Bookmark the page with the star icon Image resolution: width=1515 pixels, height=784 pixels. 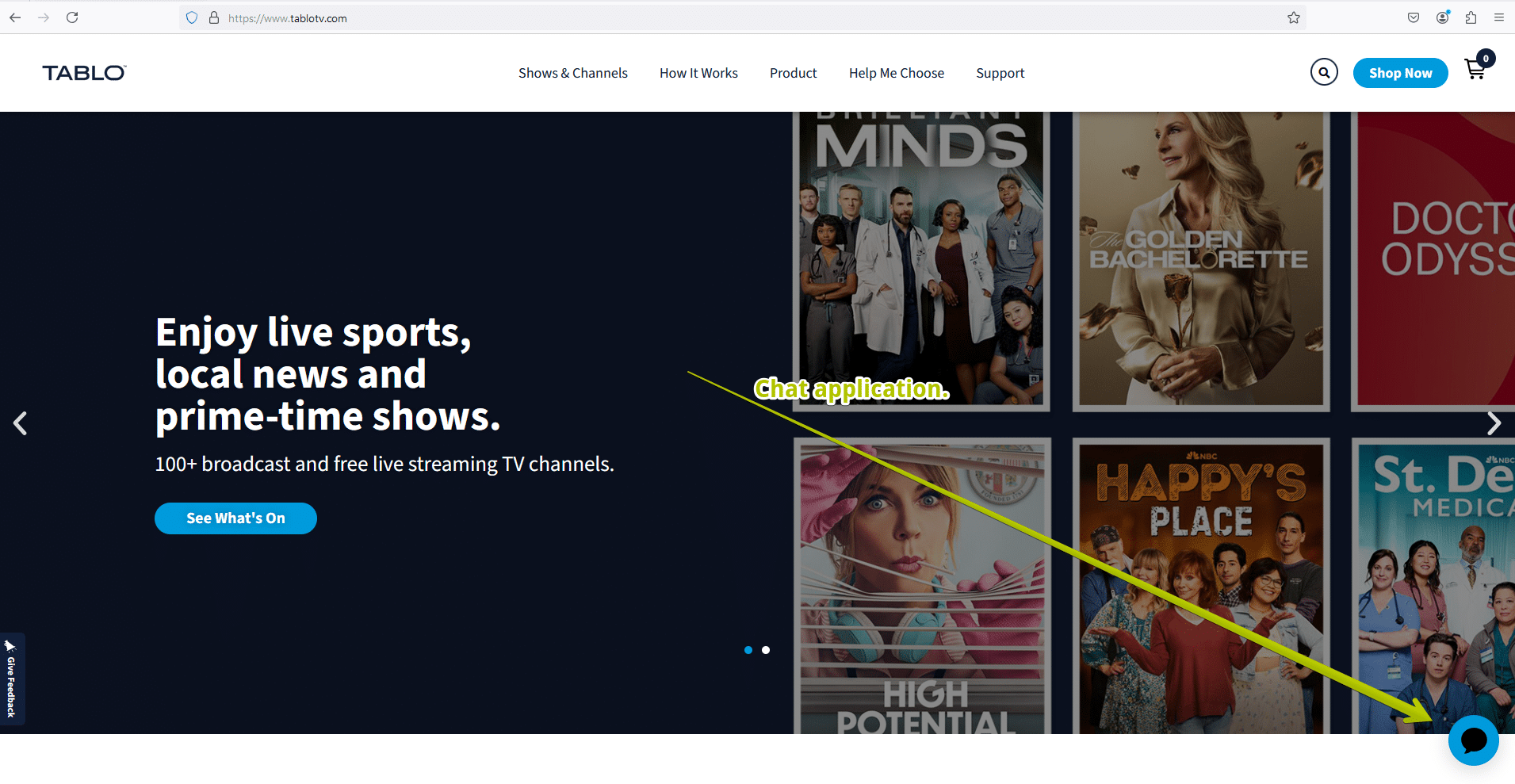(x=1294, y=17)
